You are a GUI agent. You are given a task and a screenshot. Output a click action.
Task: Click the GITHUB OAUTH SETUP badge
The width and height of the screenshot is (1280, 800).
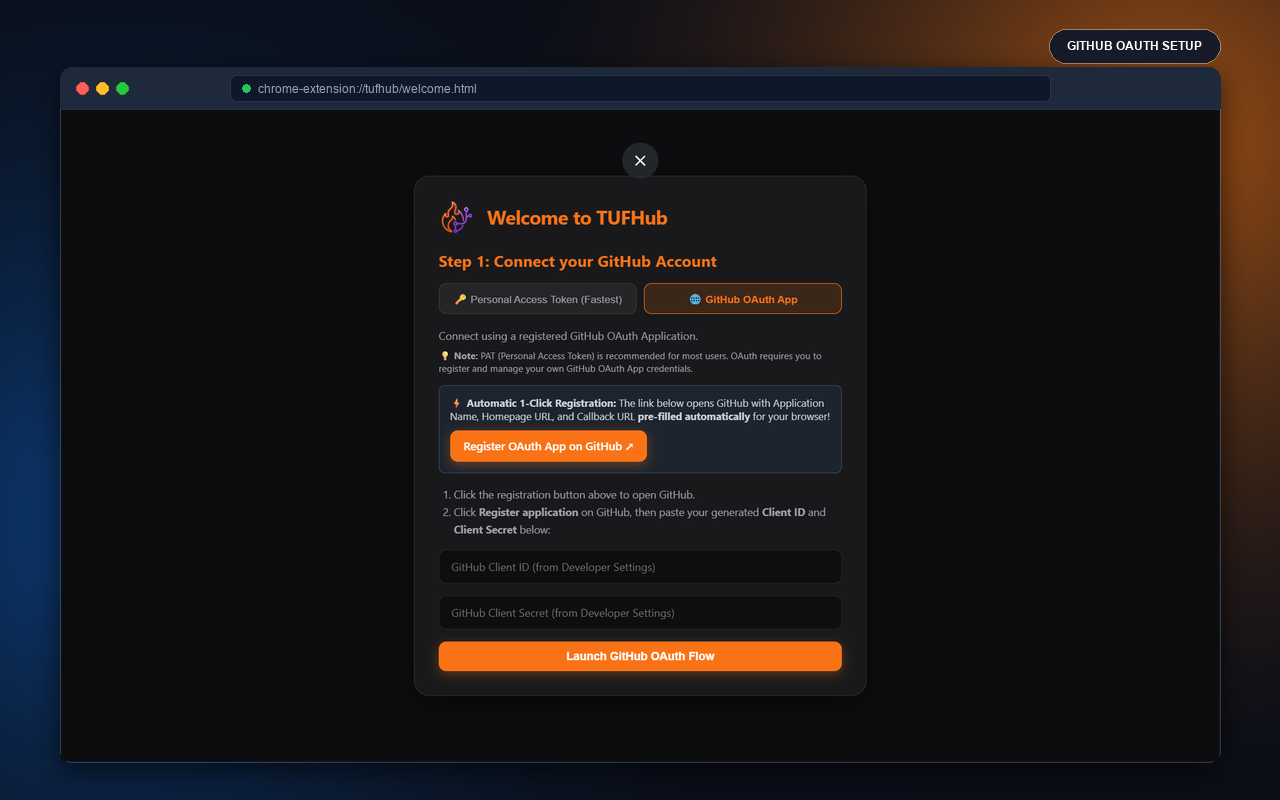pos(1134,46)
